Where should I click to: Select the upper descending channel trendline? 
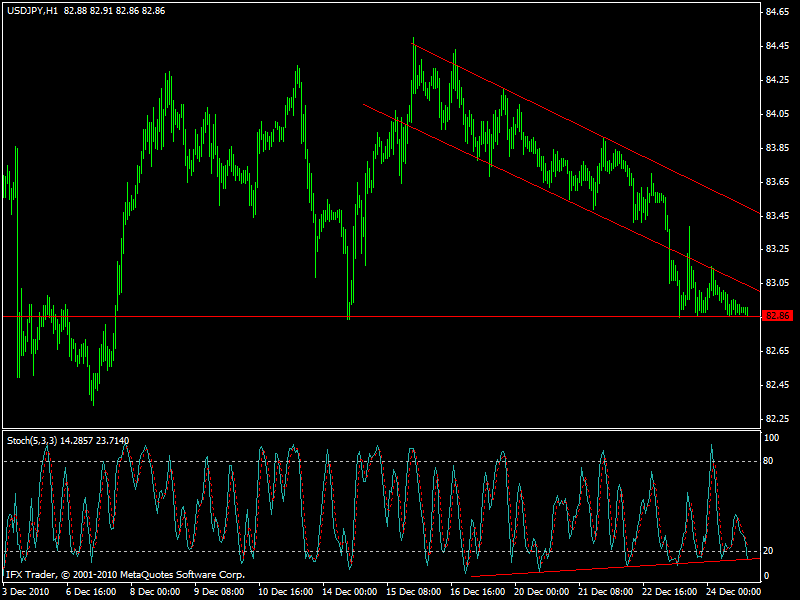coord(600,135)
